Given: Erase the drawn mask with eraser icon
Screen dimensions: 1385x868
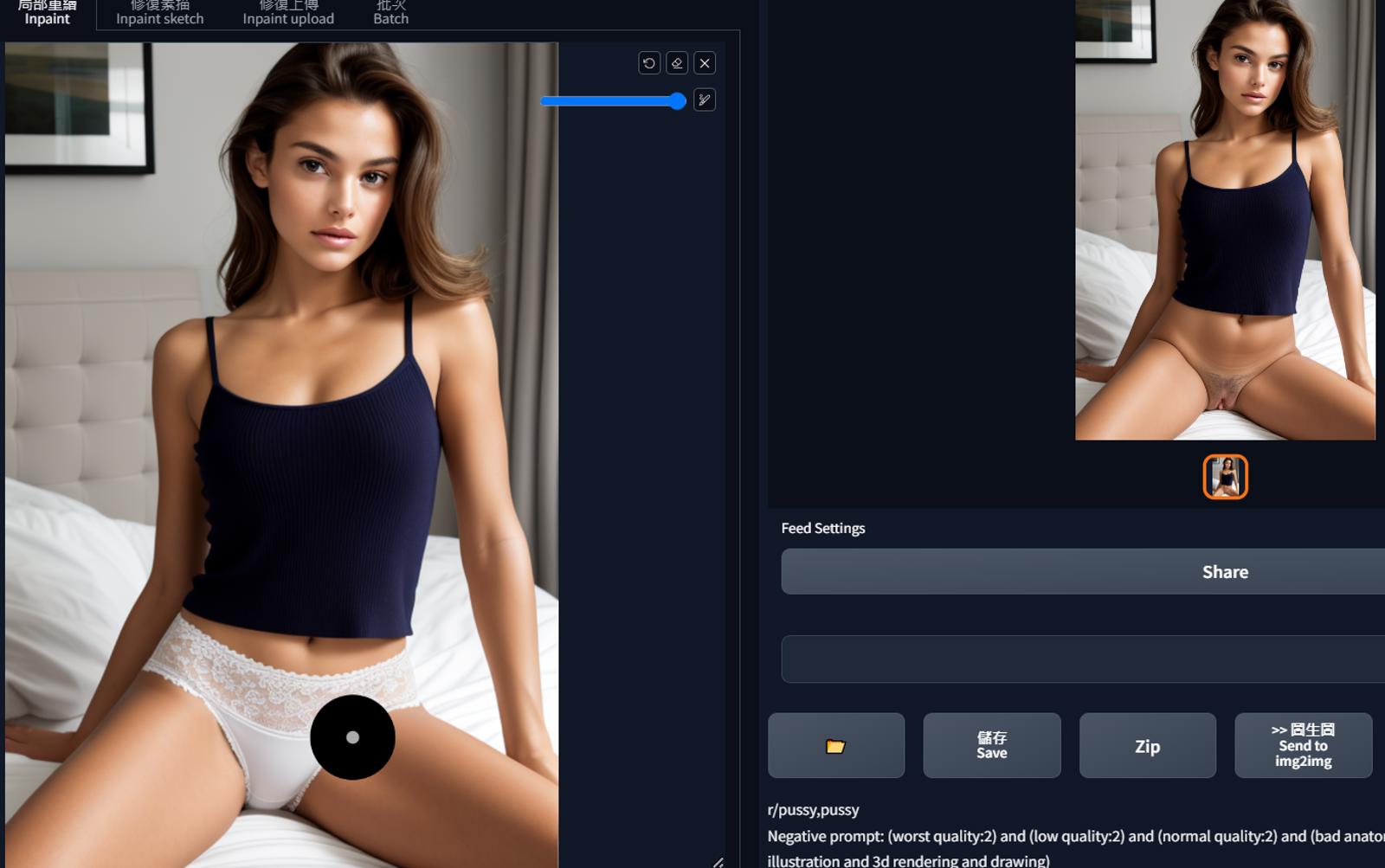Looking at the screenshot, I should point(677,63).
